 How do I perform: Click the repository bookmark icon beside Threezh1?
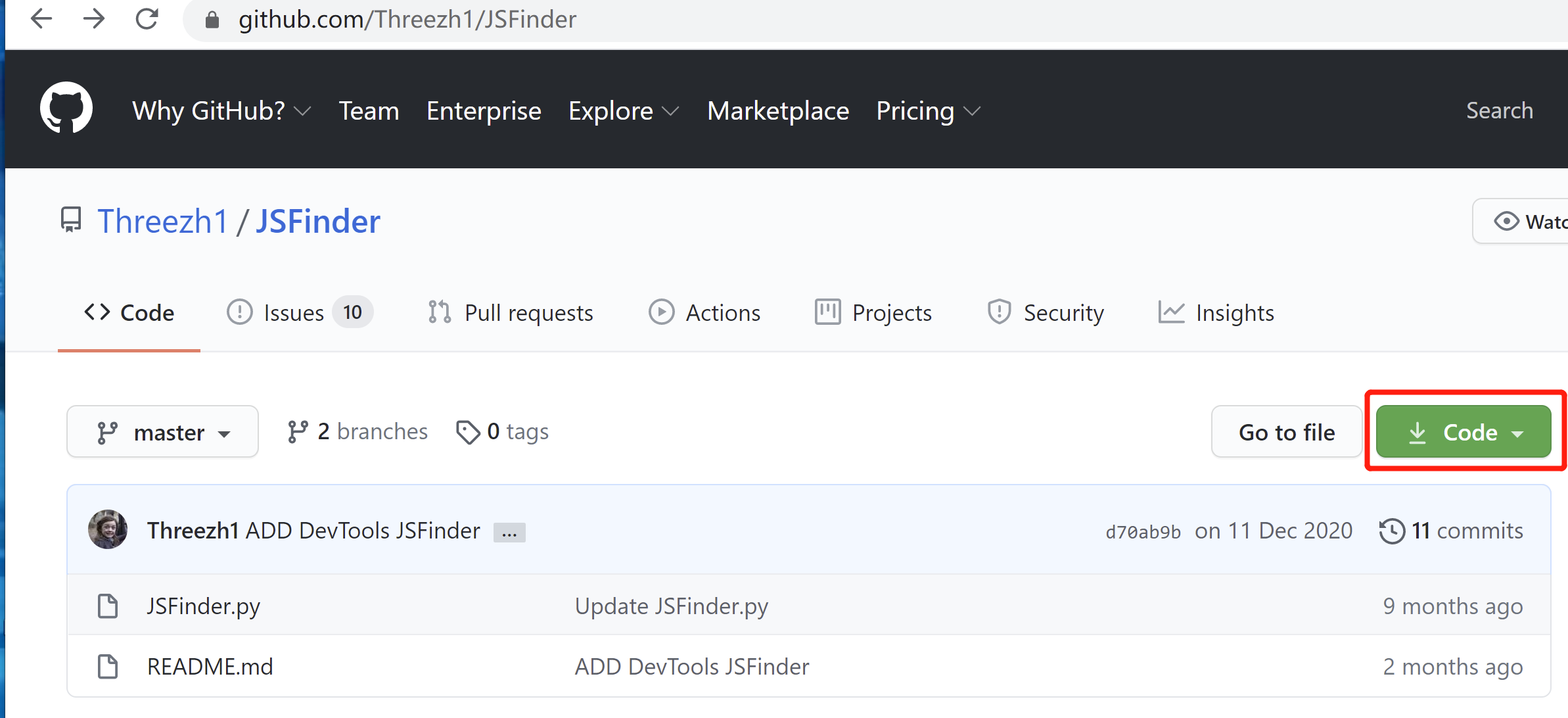click(70, 220)
